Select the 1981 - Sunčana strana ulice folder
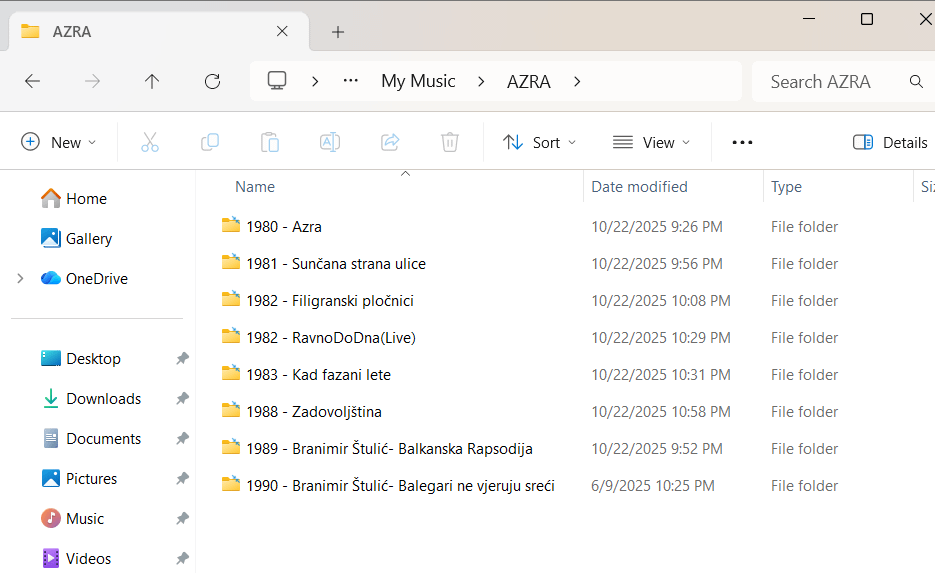This screenshot has width=935, height=573. click(x=336, y=264)
